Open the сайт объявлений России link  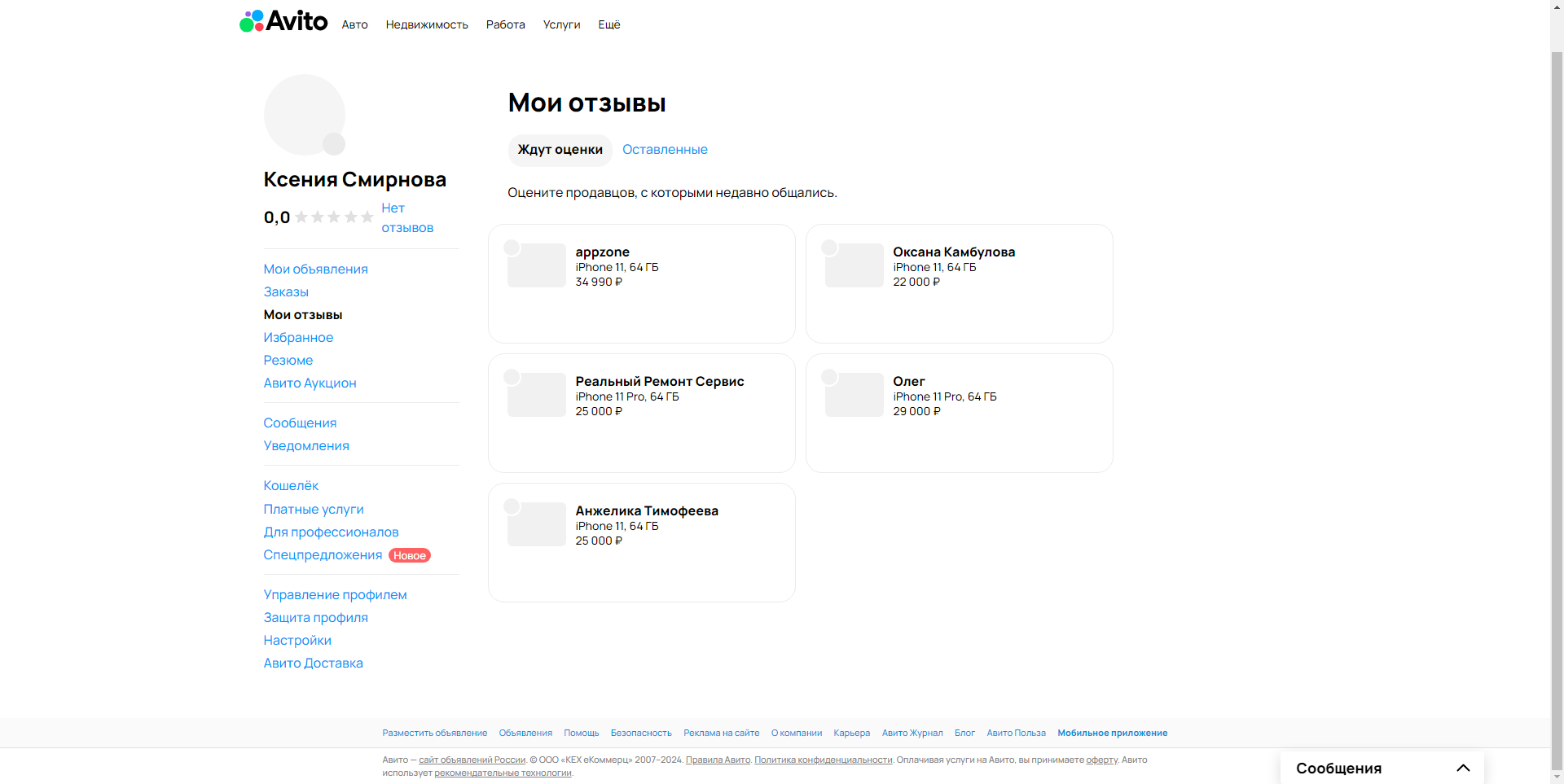point(472,760)
